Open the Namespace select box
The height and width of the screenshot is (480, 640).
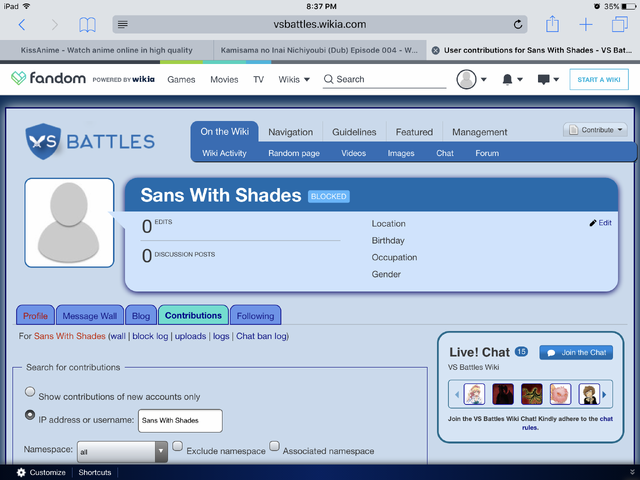[122, 451]
